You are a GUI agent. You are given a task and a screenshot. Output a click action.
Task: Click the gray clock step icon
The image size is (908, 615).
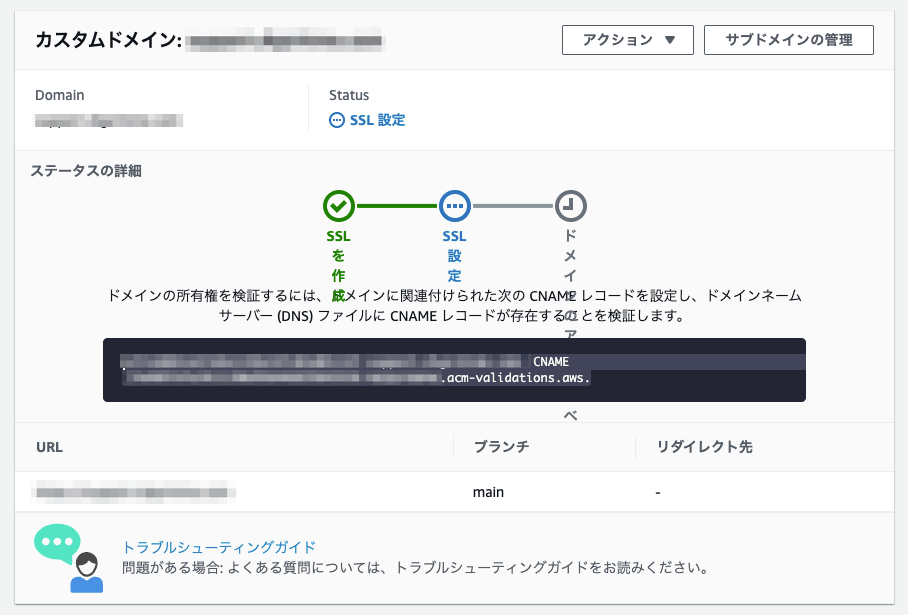pyautogui.click(x=570, y=206)
